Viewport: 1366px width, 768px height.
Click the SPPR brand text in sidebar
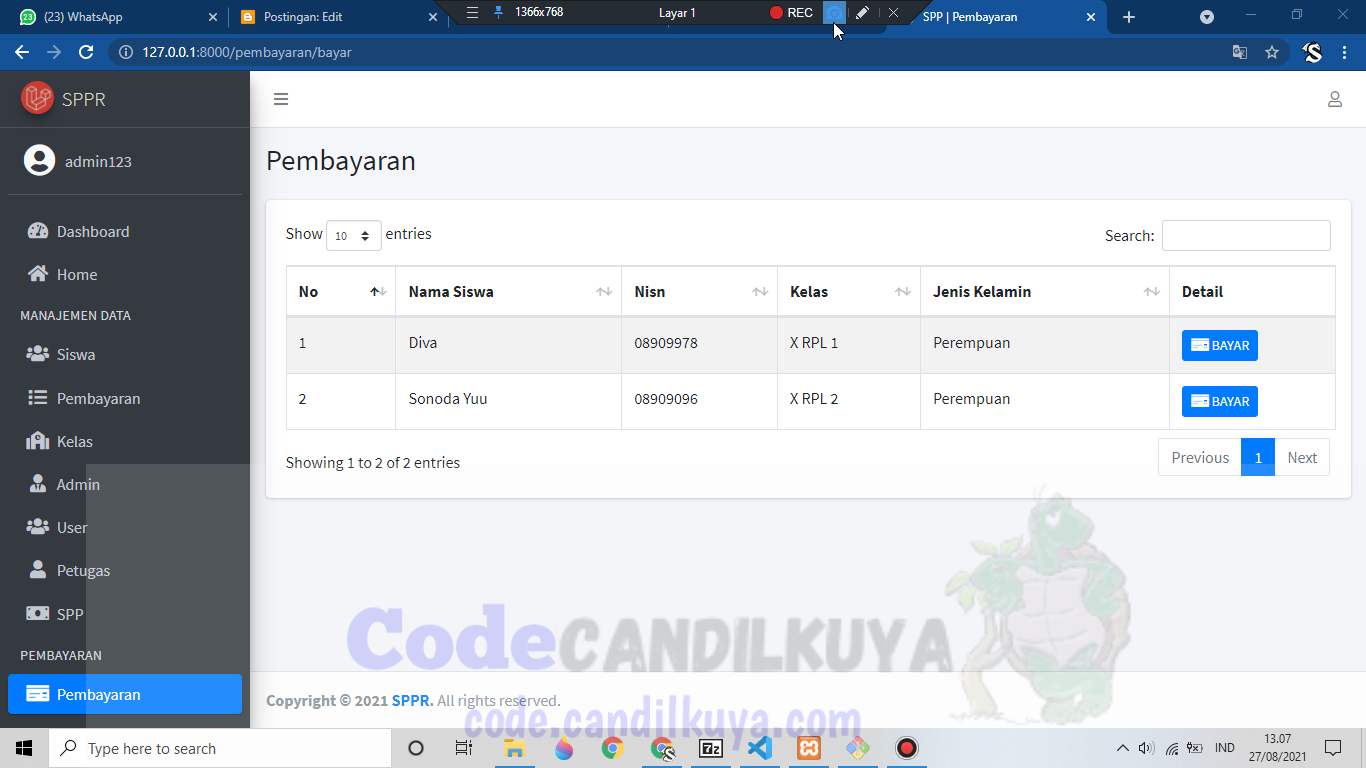click(83, 99)
